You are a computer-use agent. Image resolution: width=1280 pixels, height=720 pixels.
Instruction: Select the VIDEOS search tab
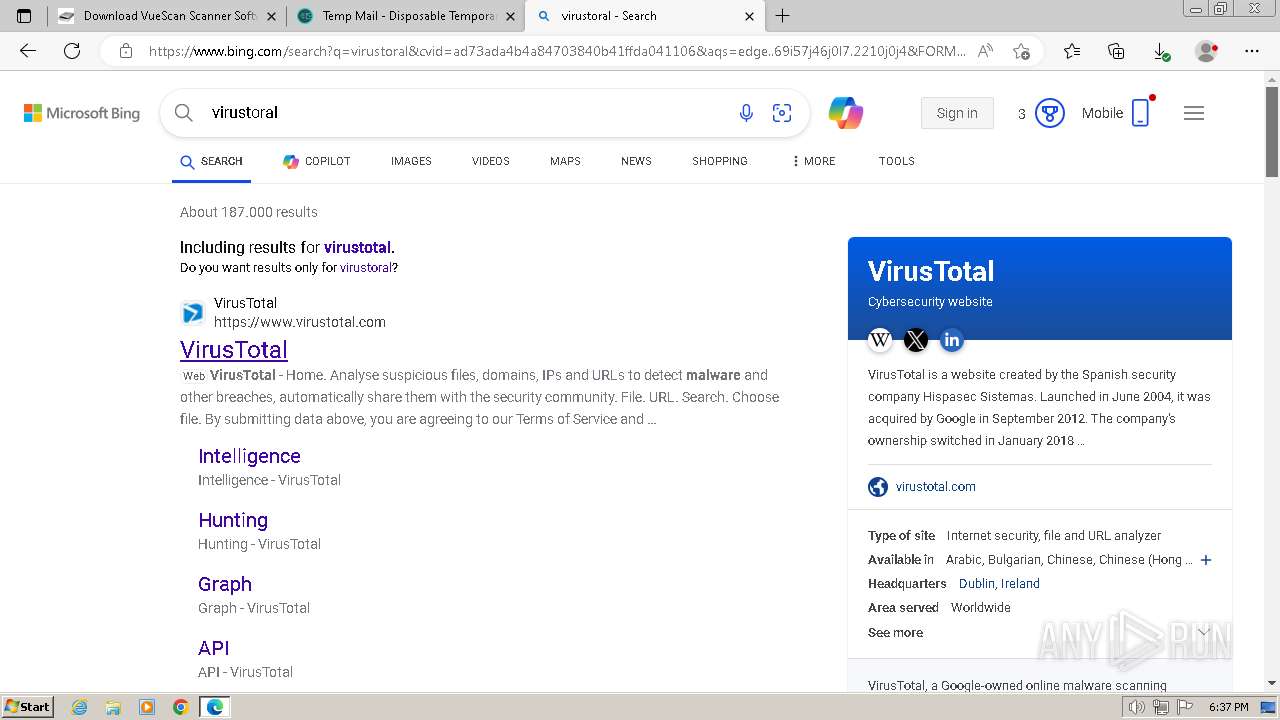pyautogui.click(x=491, y=161)
